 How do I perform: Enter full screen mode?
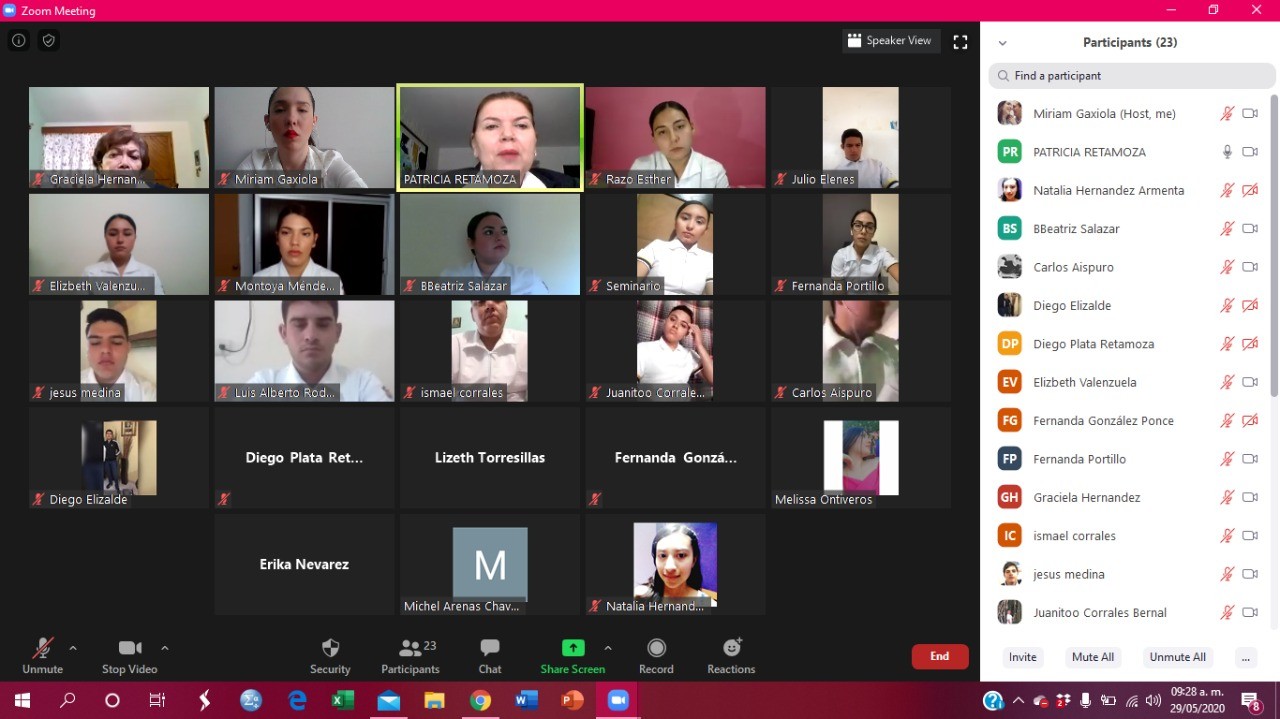click(960, 42)
